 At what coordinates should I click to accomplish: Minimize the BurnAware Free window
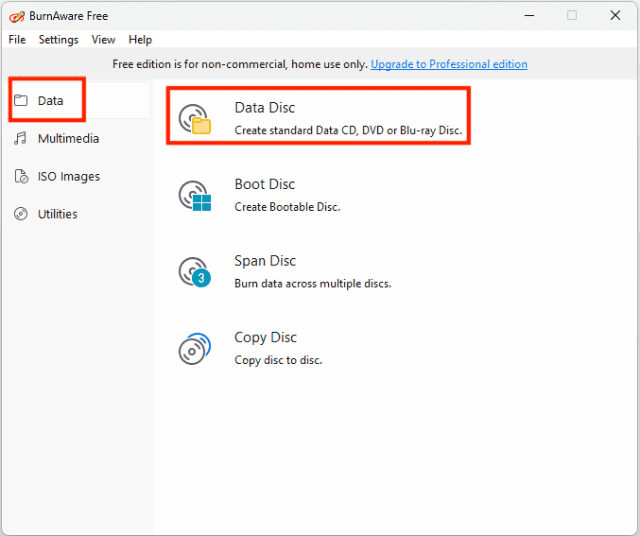pyautogui.click(x=529, y=16)
